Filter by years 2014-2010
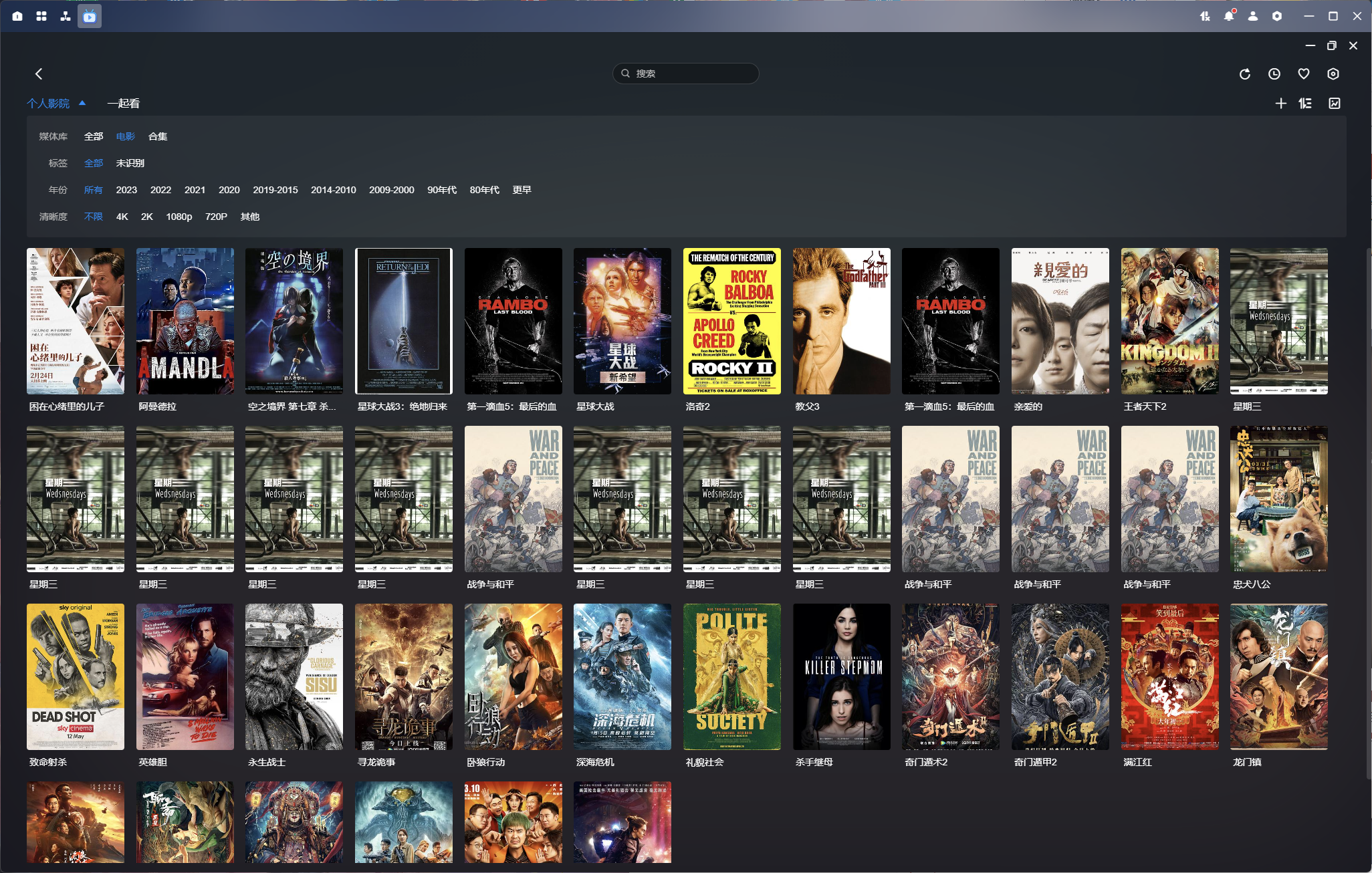1372x873 pixels. click(x=334, y=190)
